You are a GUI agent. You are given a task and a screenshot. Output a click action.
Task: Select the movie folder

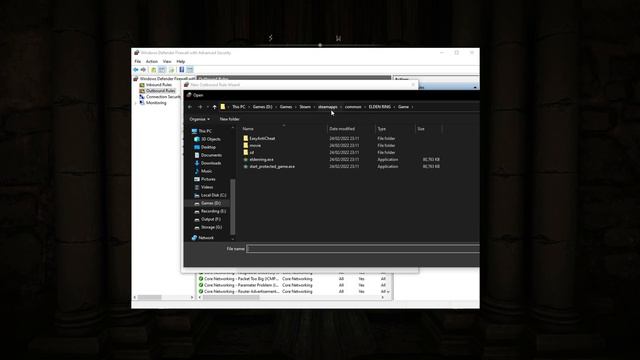tap(255, 145)
